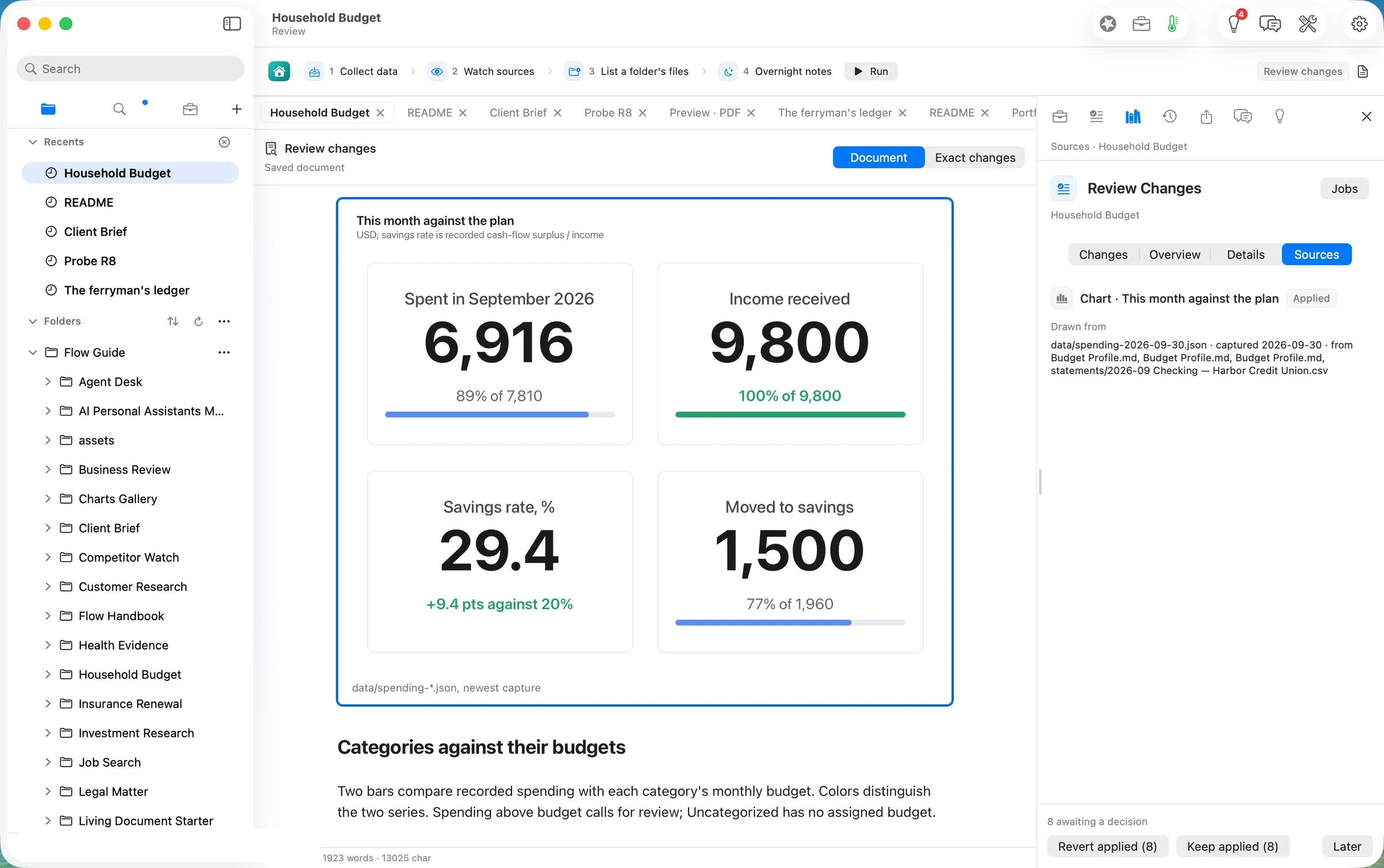Expand the Agent Desk folder
The width and height of the screenshot is (1384, 868).
tap(48, 382)
